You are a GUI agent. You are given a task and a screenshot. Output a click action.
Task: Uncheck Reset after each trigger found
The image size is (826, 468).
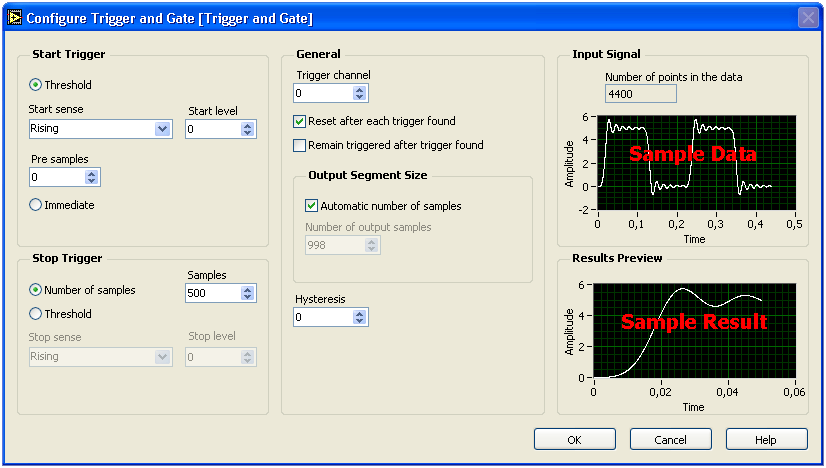(x=299, y=122)
